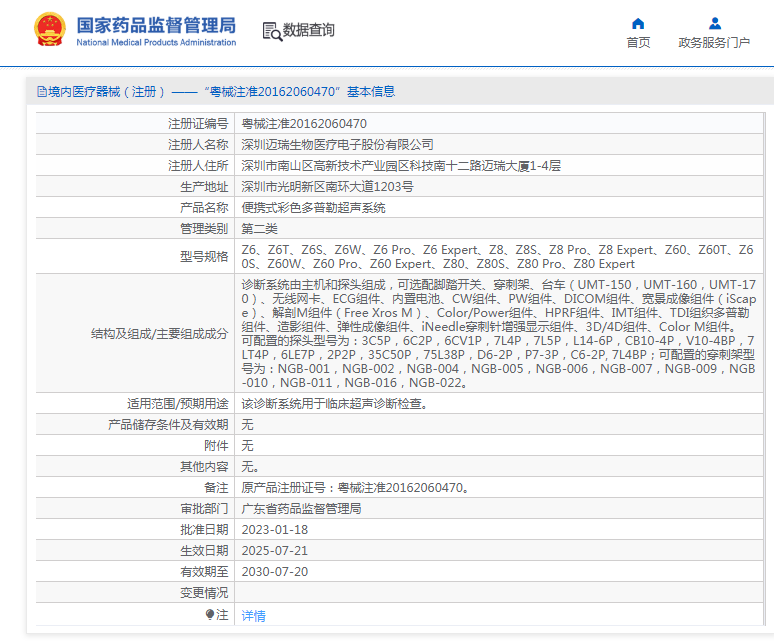Click registrant name 深圳迈瑞生物医疗电子股份有限公司
This screenshot has height=642, width=774.
click(x=338, y=145)
